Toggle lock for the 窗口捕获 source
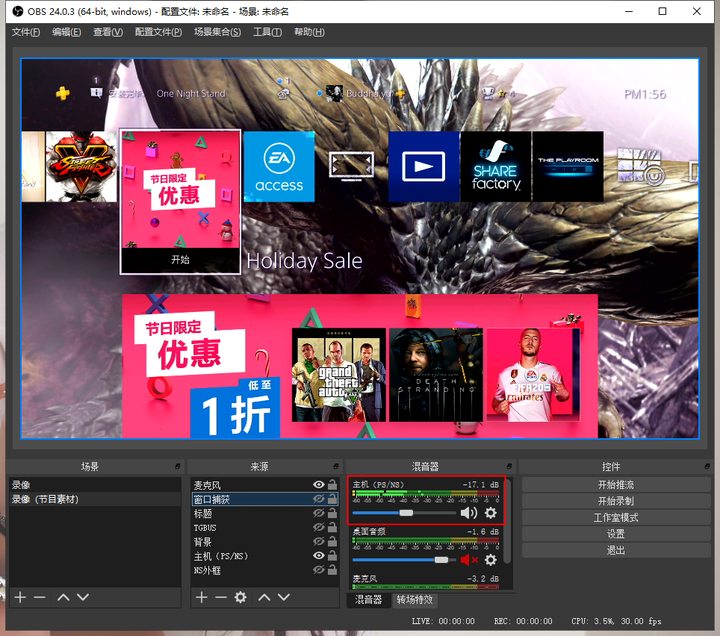The width and height of the screenshot is (720, 636). [x=332, y=499]
